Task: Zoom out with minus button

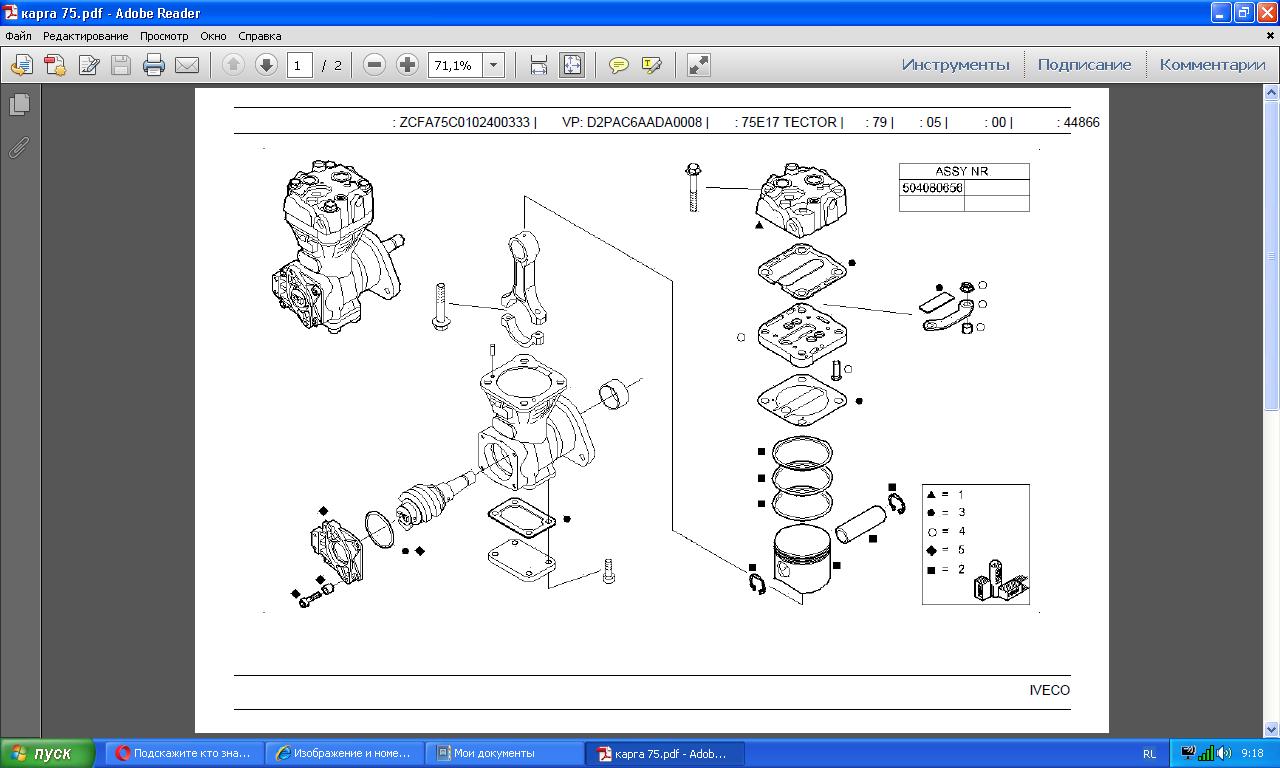Action: point(374,65)
